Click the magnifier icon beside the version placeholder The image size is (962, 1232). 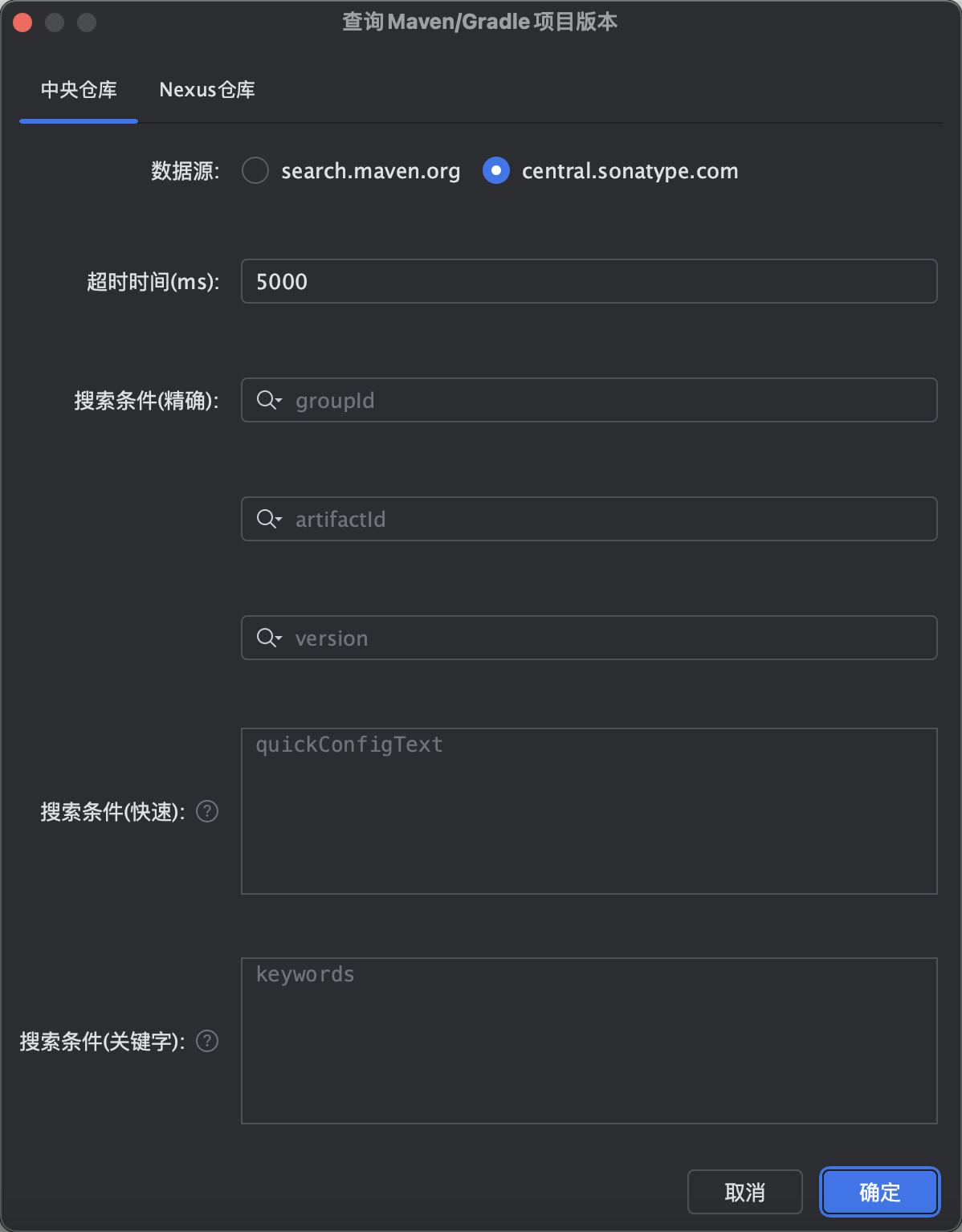click(266, 638)
